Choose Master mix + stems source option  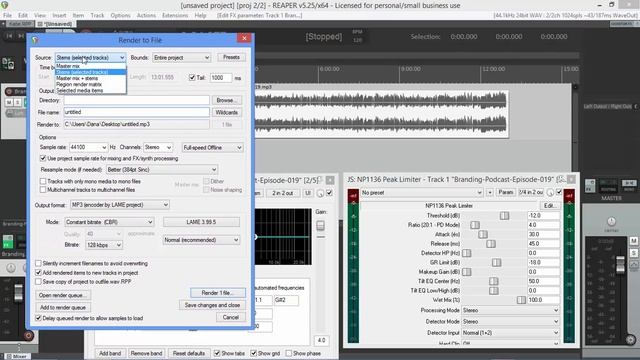(x=91, y=78)
